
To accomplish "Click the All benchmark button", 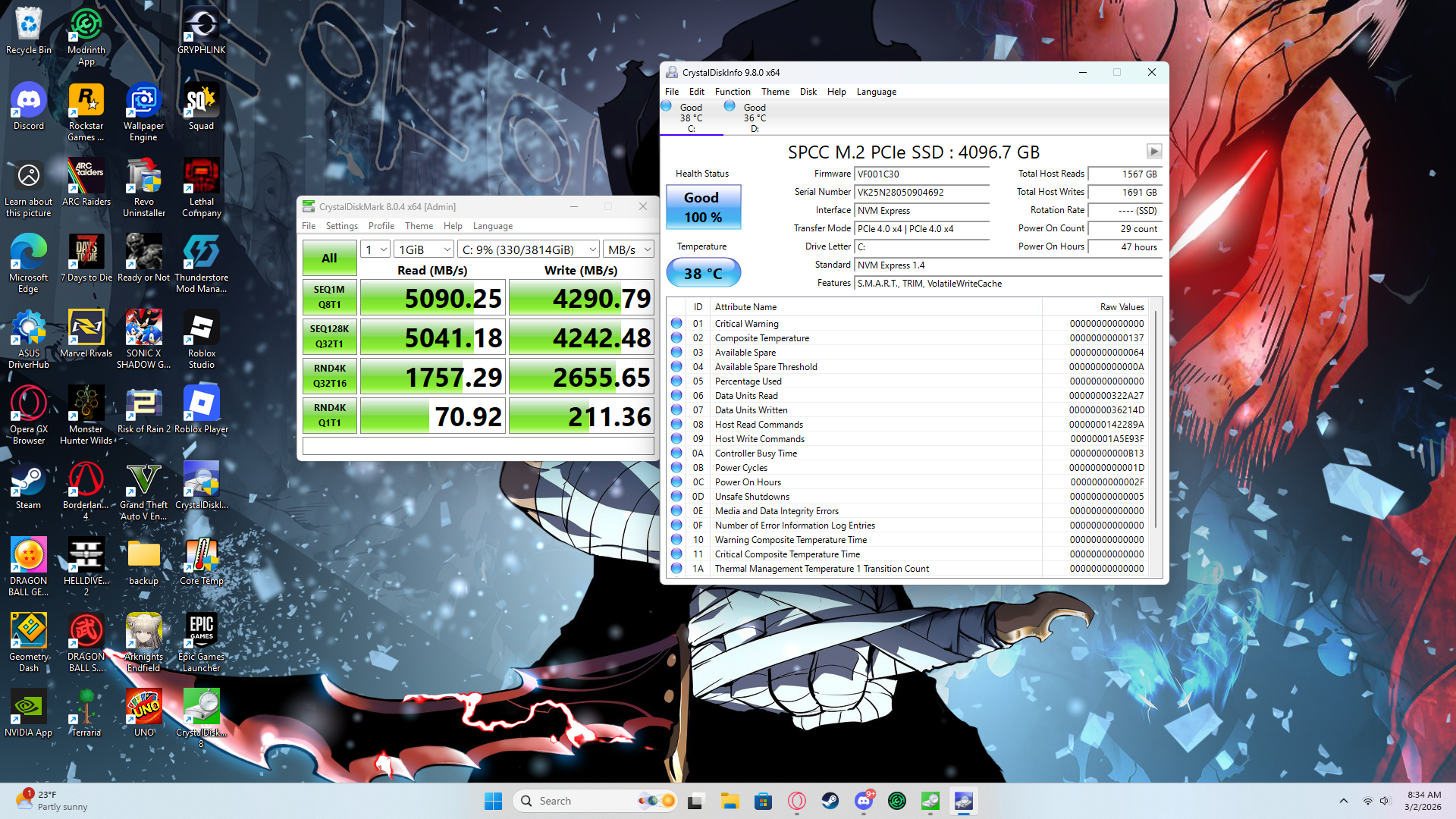I will (329, 258).
